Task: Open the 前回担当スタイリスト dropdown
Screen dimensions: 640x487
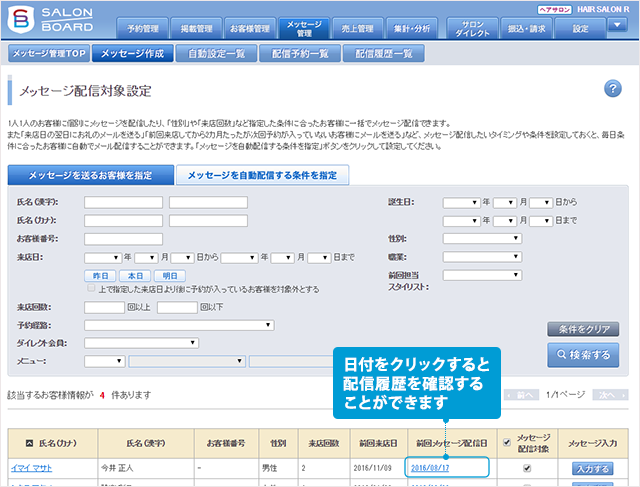Action: click(482, 275)
